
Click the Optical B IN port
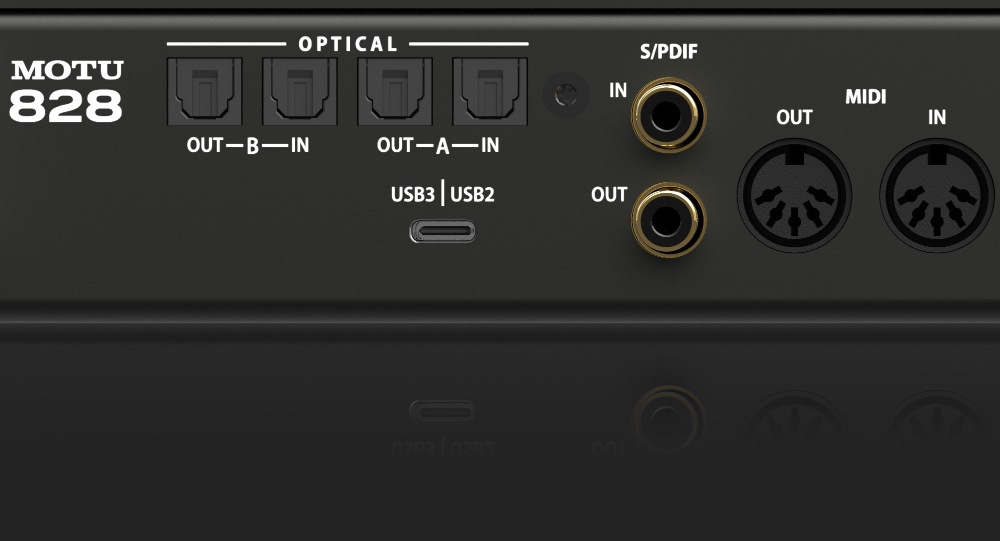click(x=300, y=91)
